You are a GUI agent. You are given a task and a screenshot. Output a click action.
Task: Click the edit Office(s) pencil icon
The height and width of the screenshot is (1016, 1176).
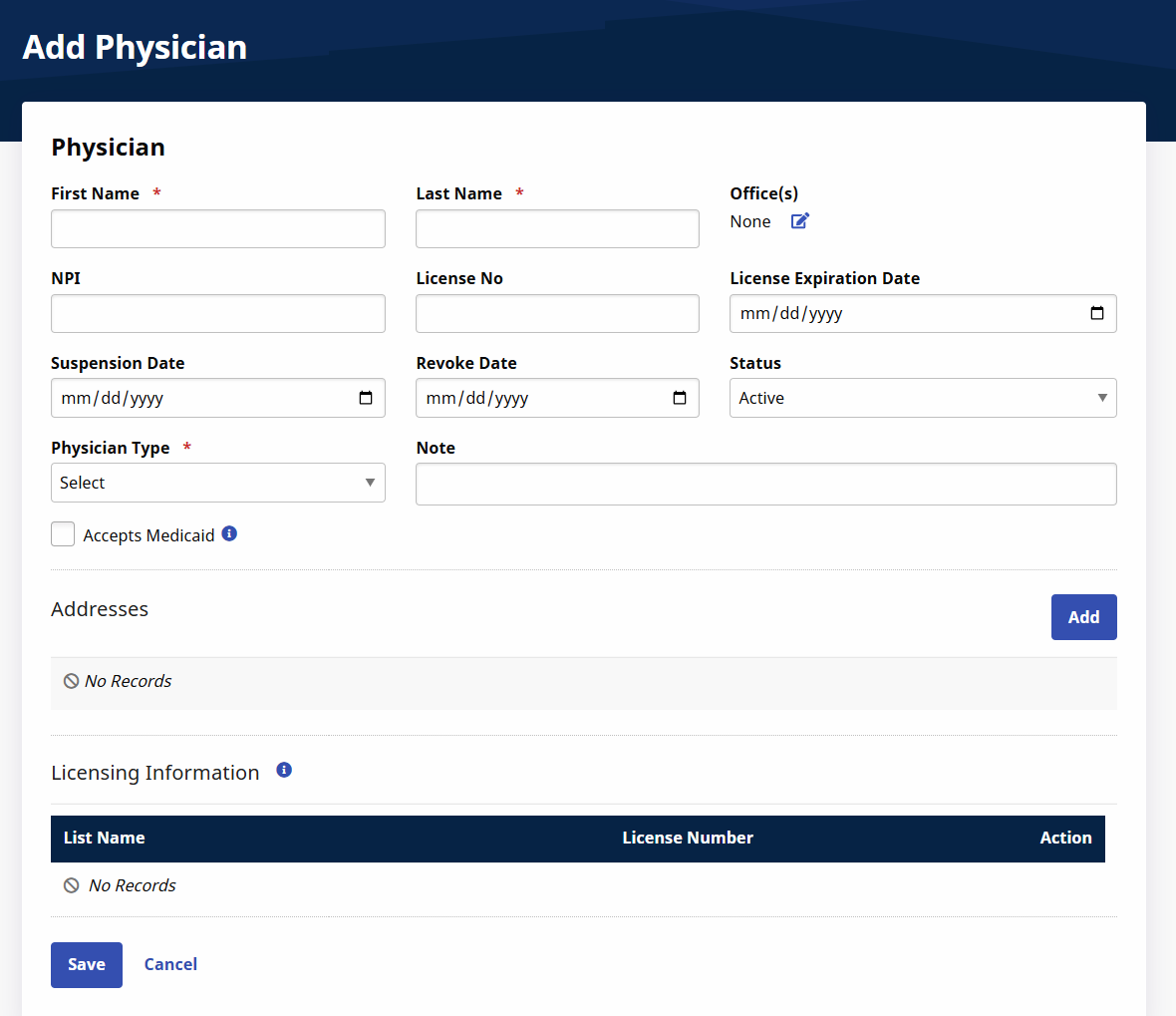point(800,221)
